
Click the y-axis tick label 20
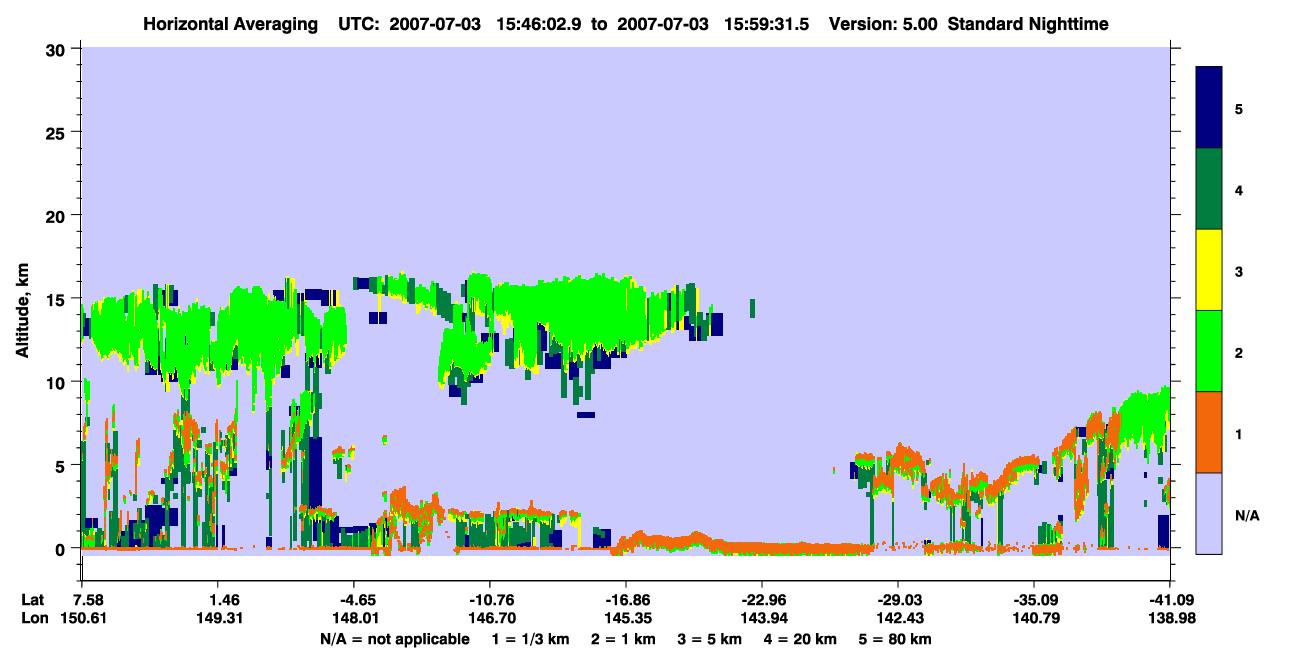[x=57, y=215]
